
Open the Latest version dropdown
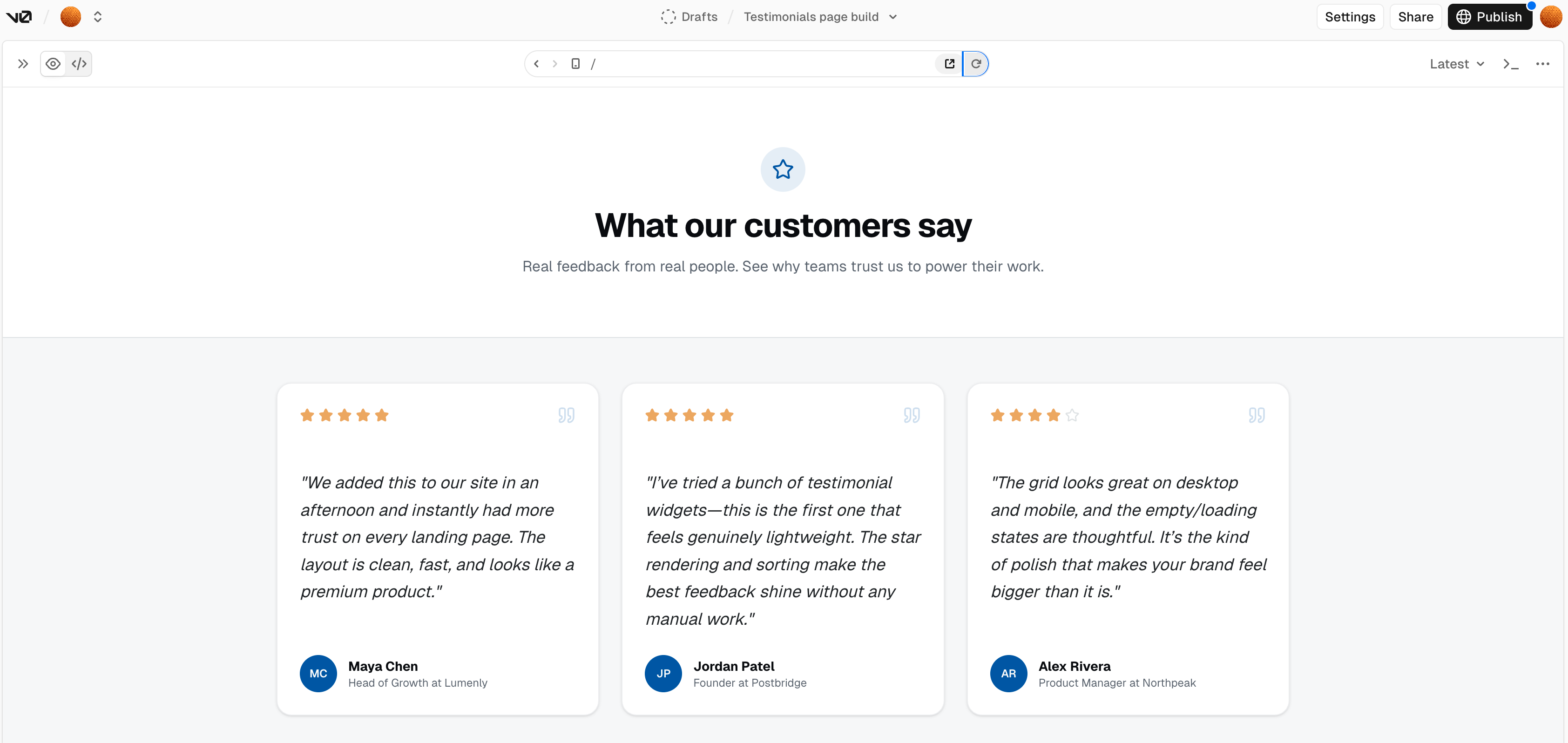[1457, 64]
